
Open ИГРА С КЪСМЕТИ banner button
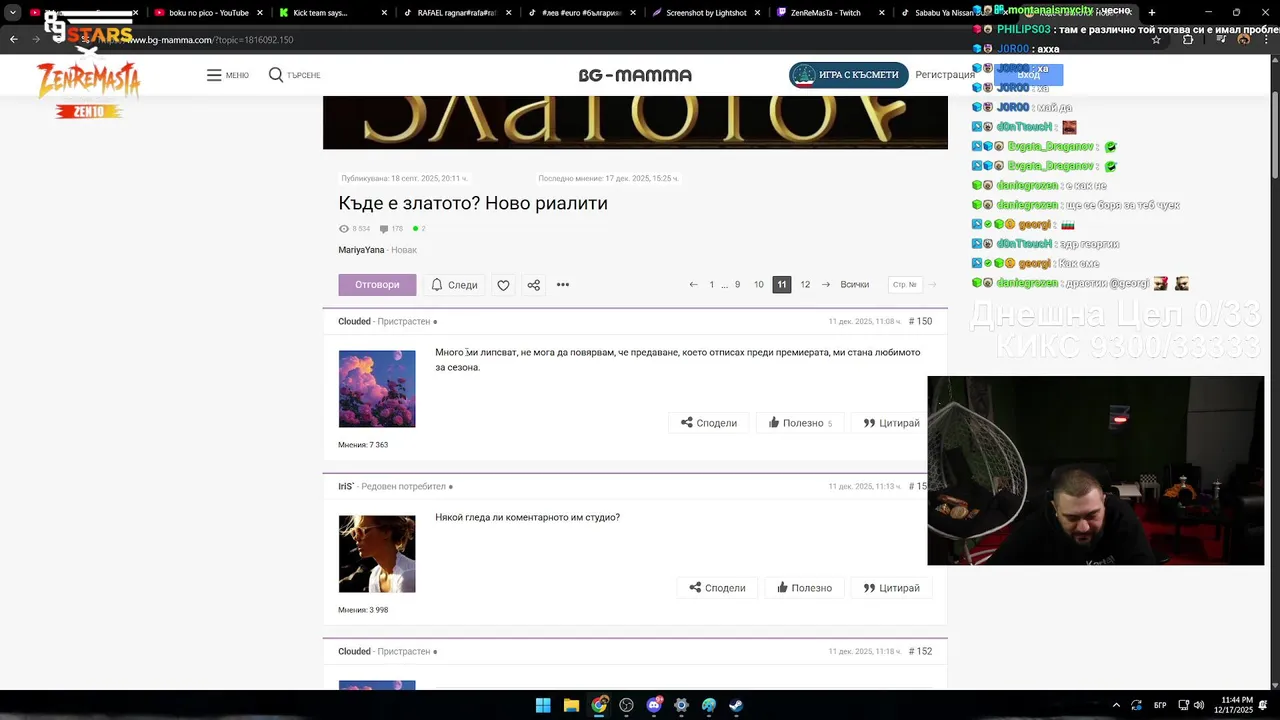pyautogui.click(x=848, y=75)
